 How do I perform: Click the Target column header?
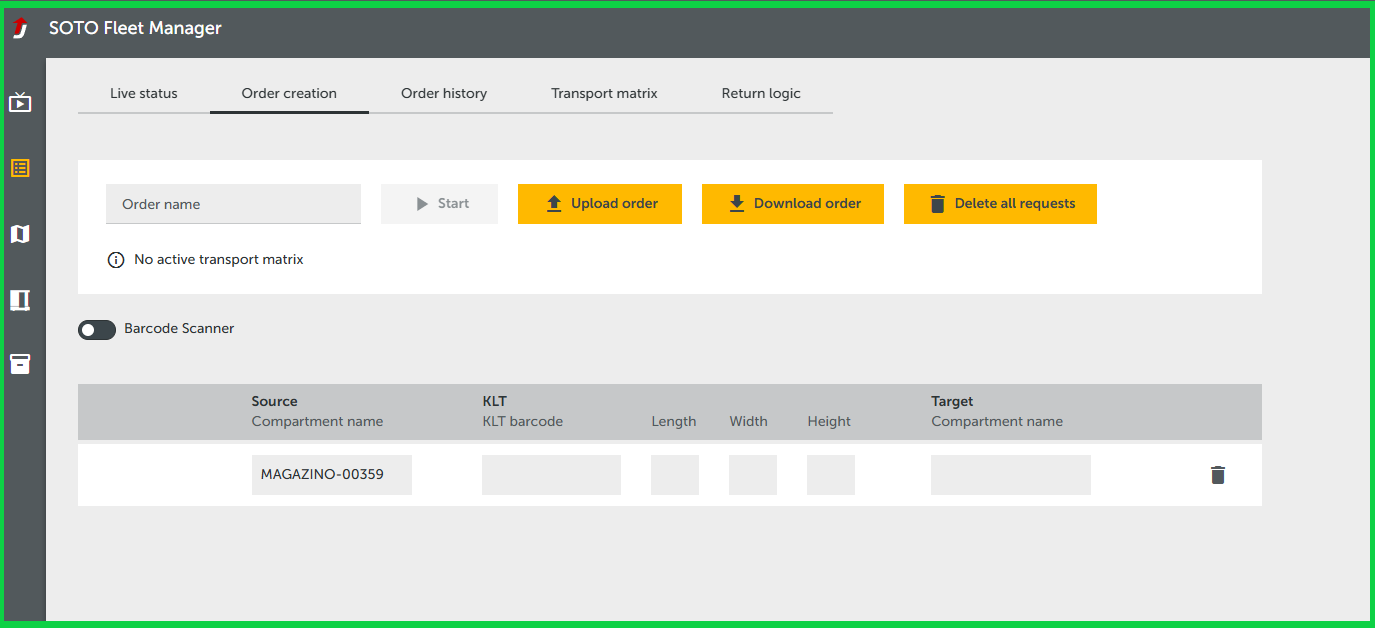point(952,402)
